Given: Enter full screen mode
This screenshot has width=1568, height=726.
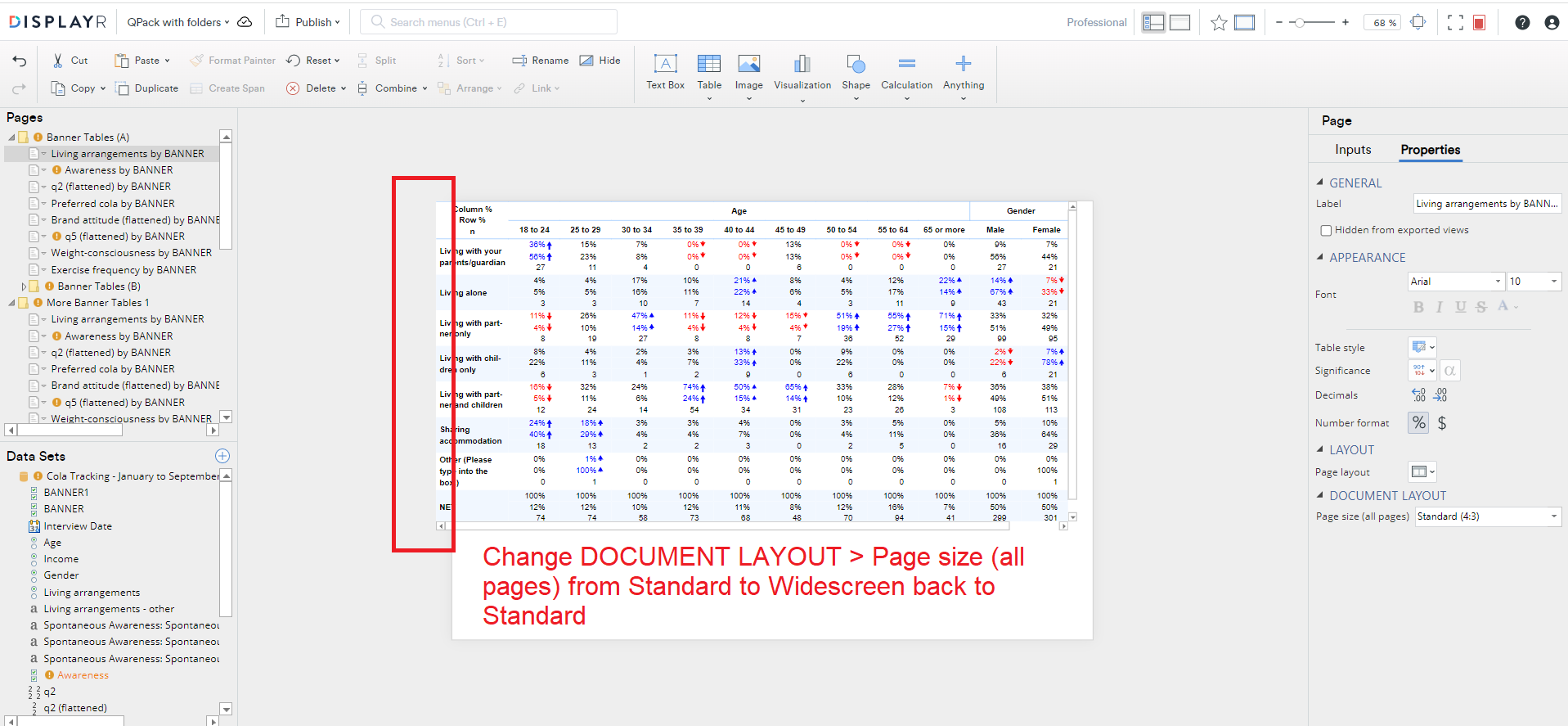Looking at the screenshot, I should pyautogui.click(x=1455, y=23).
